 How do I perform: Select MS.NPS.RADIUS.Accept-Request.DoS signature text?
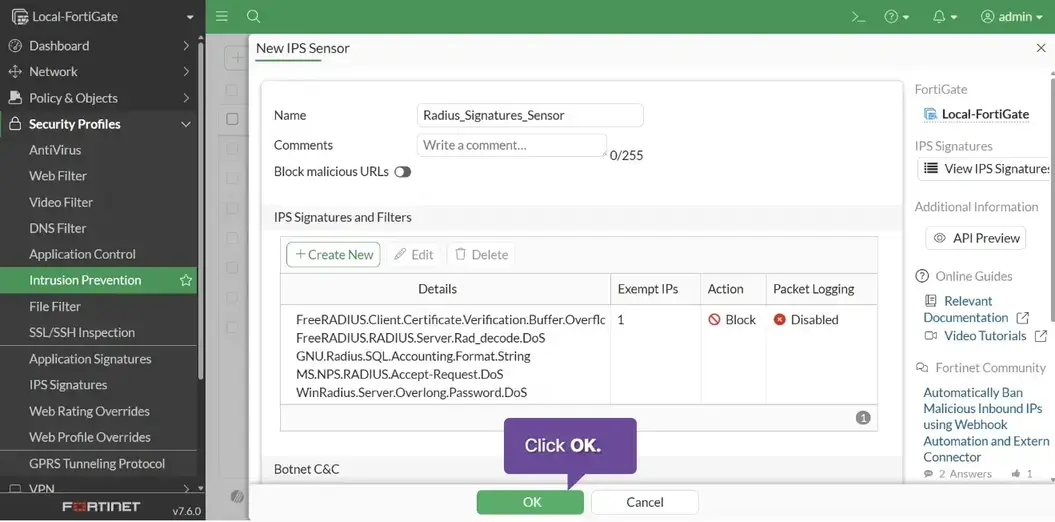(400, 374)
